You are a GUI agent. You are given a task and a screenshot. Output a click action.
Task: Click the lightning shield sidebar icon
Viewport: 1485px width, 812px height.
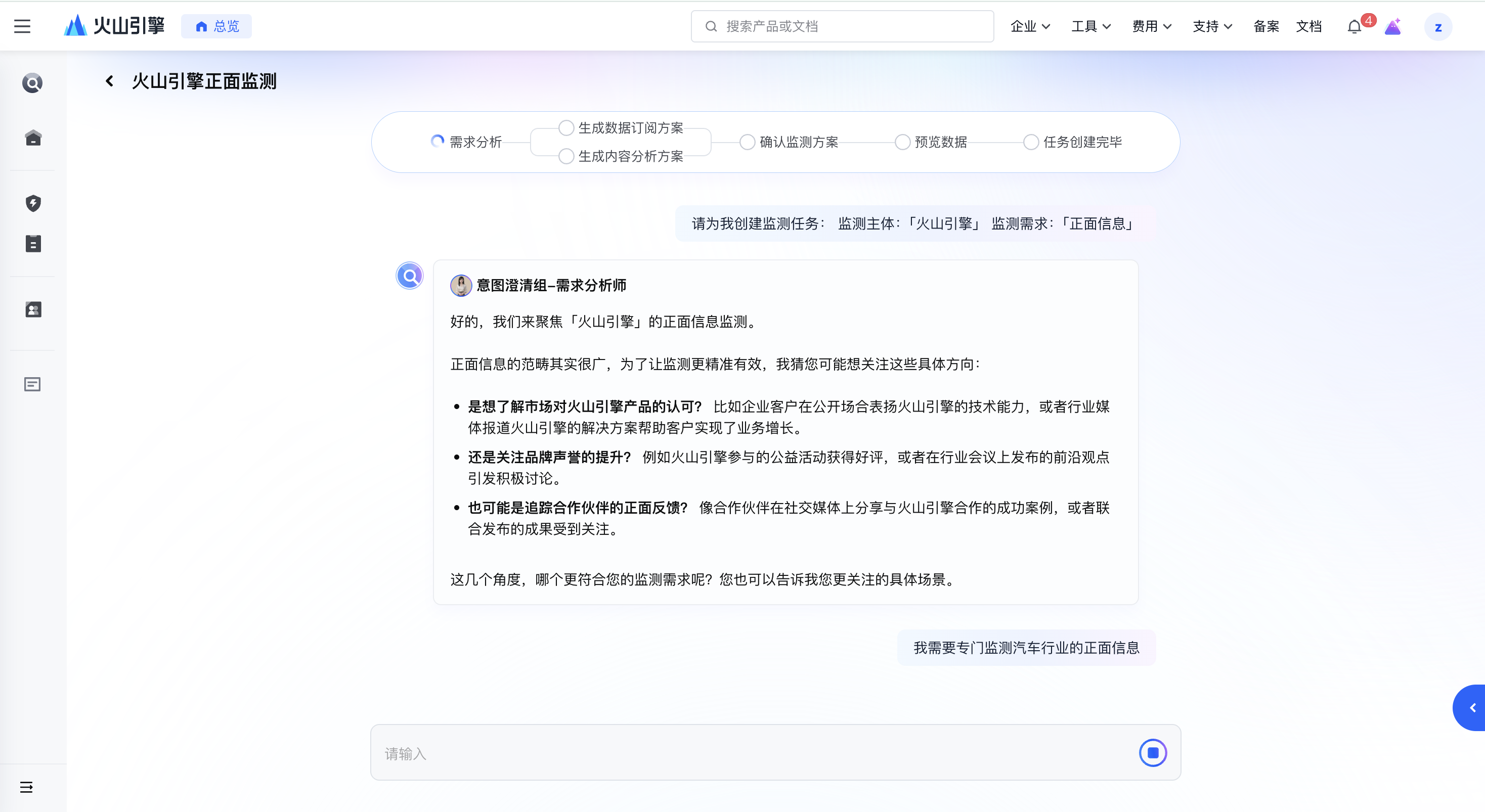coord(33,203)
